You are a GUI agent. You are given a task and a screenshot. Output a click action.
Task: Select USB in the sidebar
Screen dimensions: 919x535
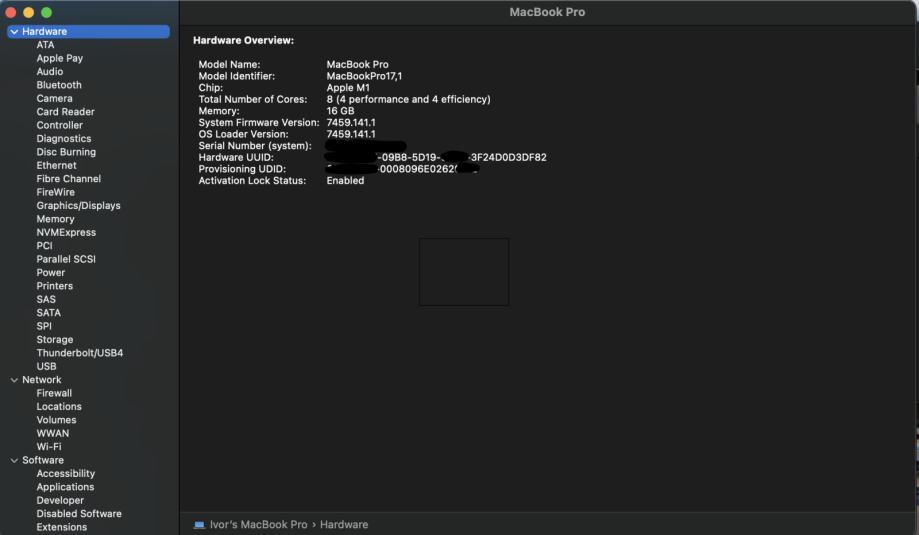pyautogui.click(x=46, y=367)
